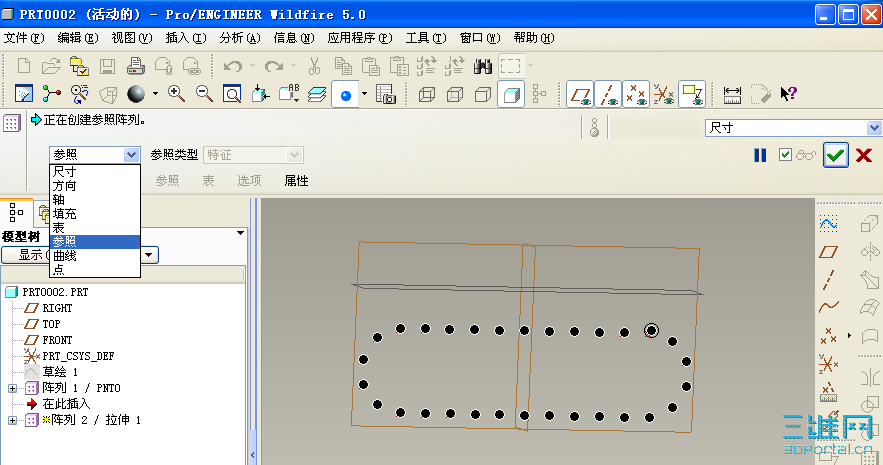
Task: Cancel the pattern with red X
Action: [864, 155]
